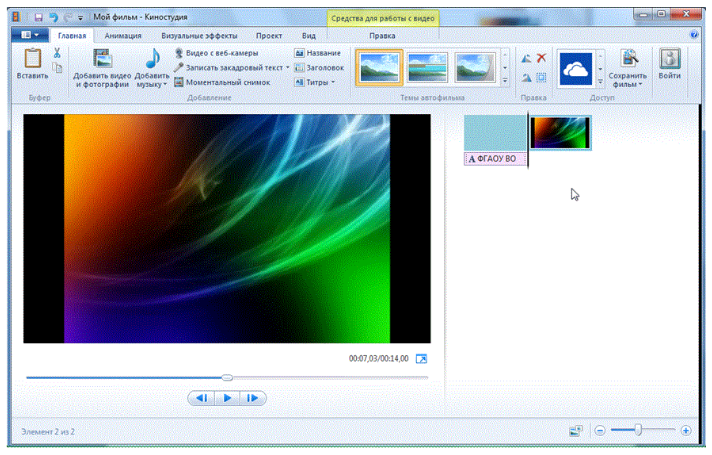View preview in full screen icon

point(421,359)
